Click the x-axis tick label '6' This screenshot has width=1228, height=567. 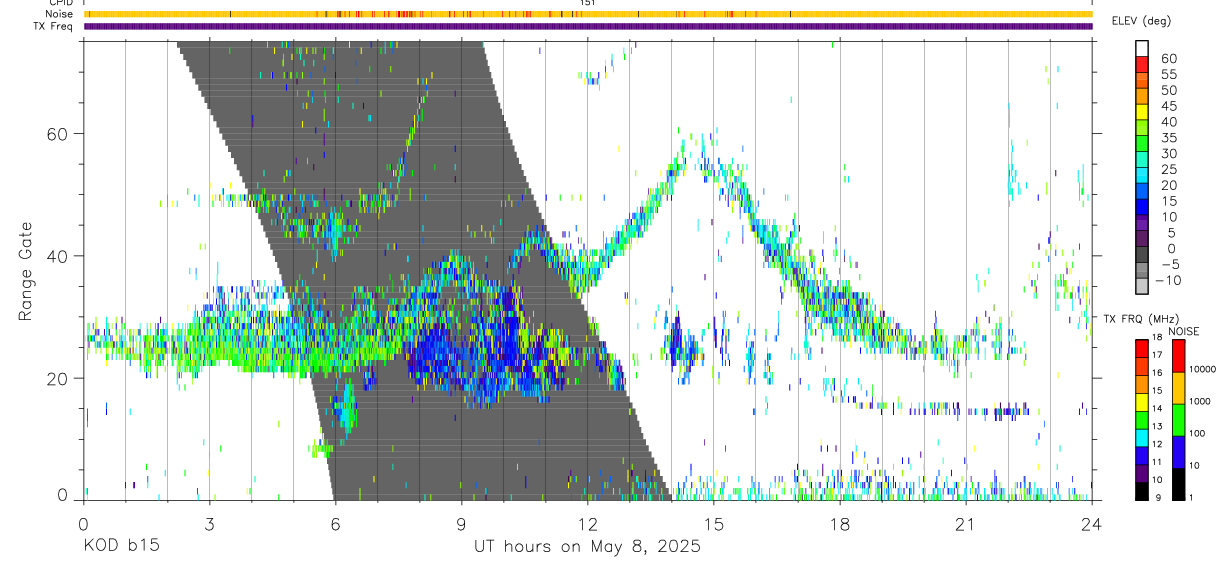click(x=335, y=525)
